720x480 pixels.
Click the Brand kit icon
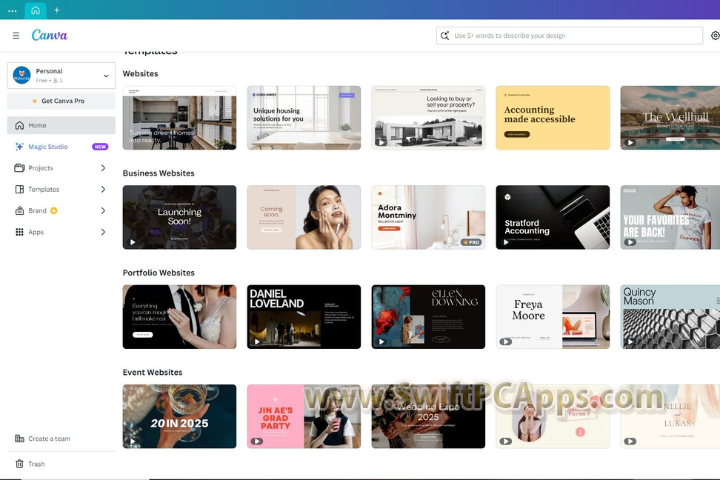pyautogui.click(x=19, y=211)
